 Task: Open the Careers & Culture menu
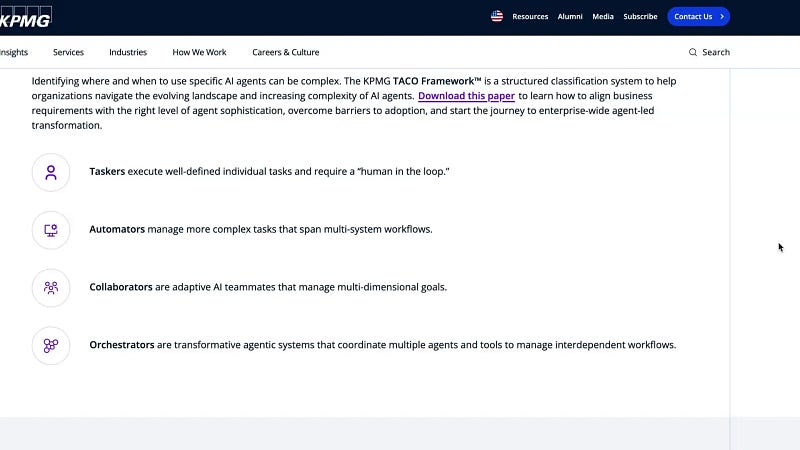pyautogui.click(x=286, y=52)
